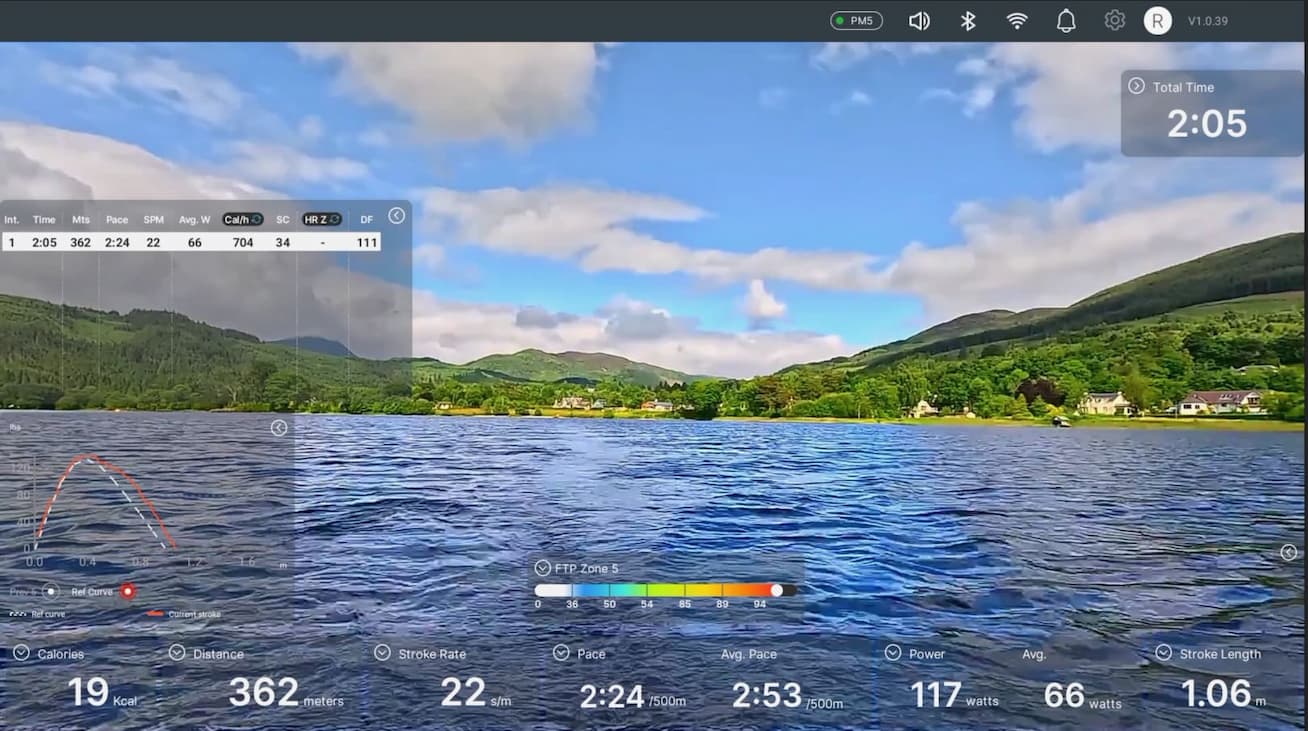The image size is (1308, 731).
Task: Expand the Calories metric dropdown
Action: tap(21, 653)
